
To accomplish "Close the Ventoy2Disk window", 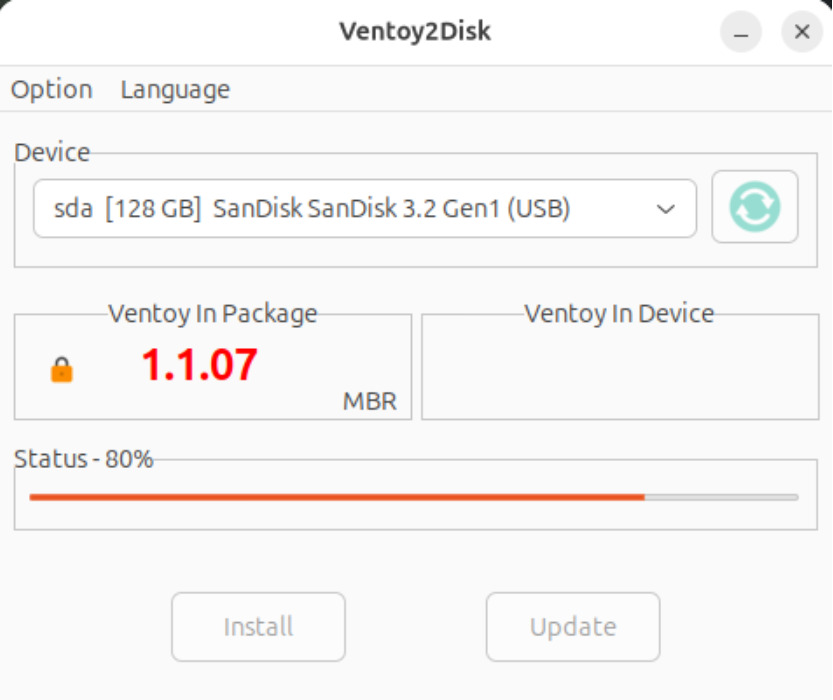I will click(x=801, y=32).
